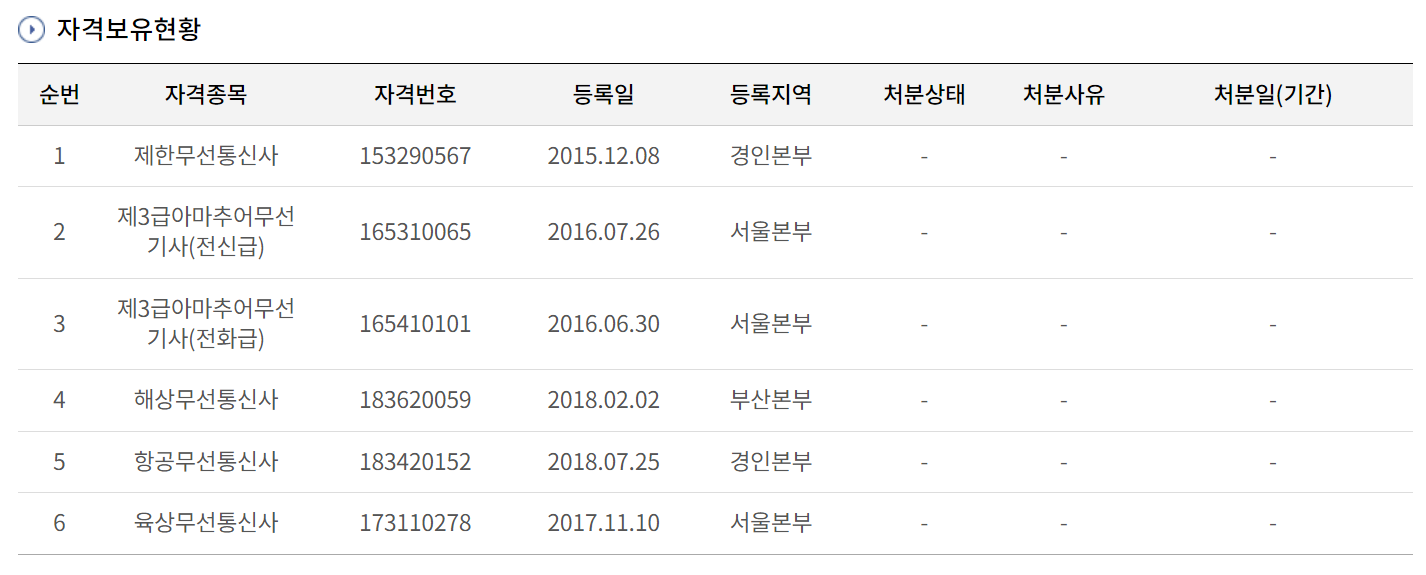
Task: Open the 해상무선통신사 qualification row
Action: [x=206, y=400]
